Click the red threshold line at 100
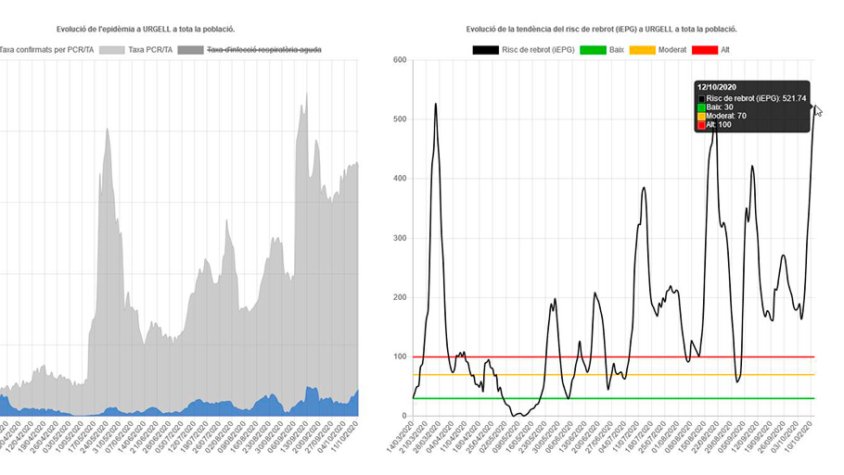Screen dimensions: 844x475 click(600, 357)
